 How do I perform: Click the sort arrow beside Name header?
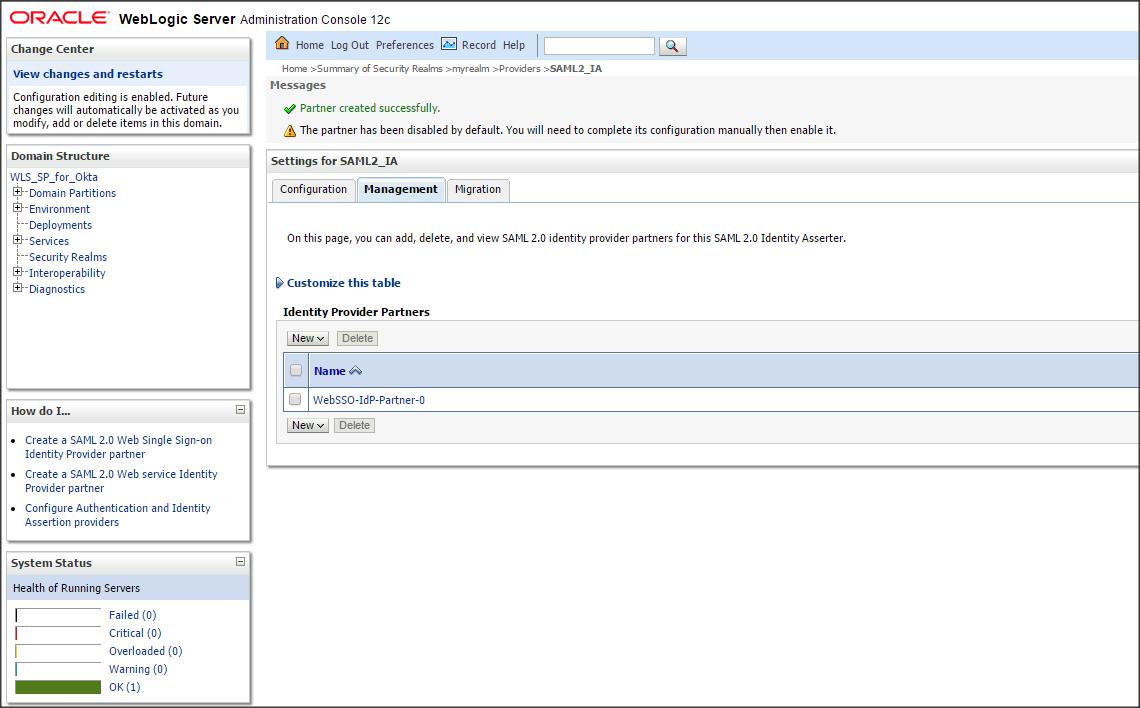[x=356, y=371]
